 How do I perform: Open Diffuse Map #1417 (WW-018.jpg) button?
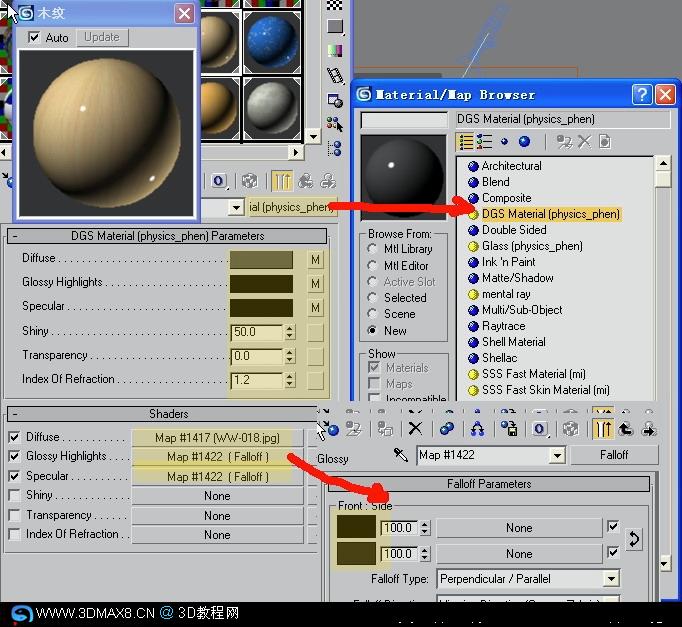click(x=217, y=438)
